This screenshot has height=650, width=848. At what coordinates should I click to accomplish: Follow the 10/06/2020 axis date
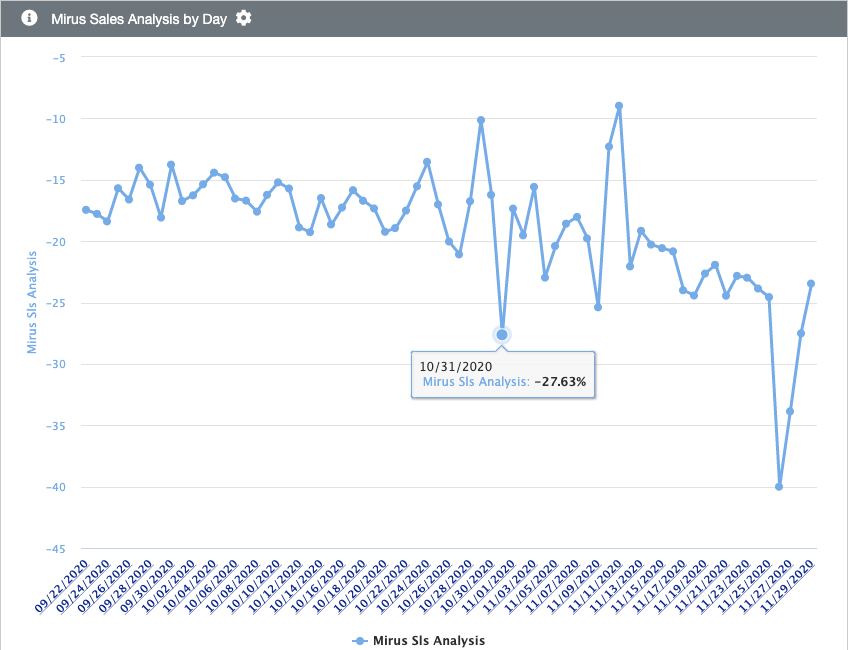point(210,587)
